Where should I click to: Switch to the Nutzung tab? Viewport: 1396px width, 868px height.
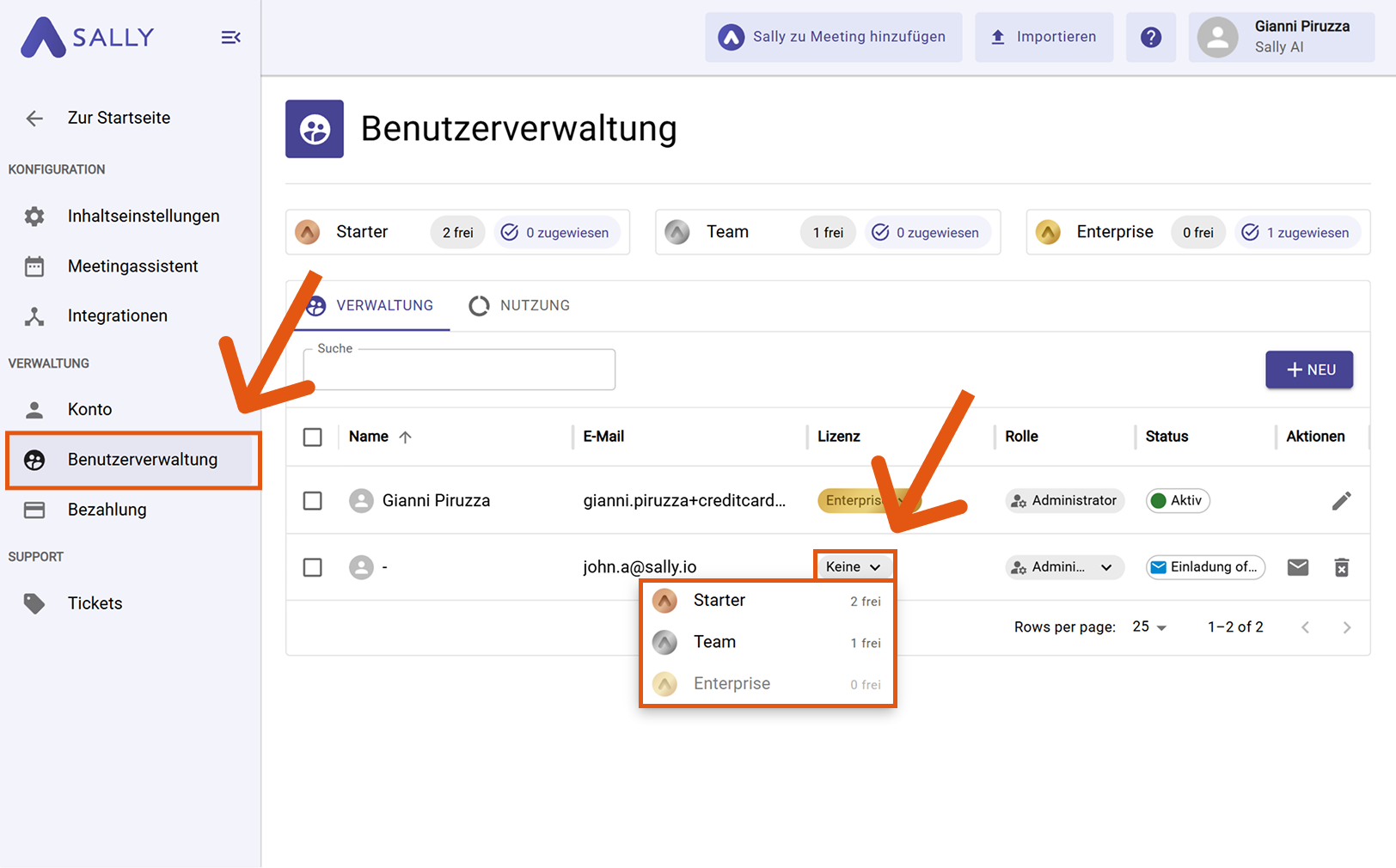519,306
